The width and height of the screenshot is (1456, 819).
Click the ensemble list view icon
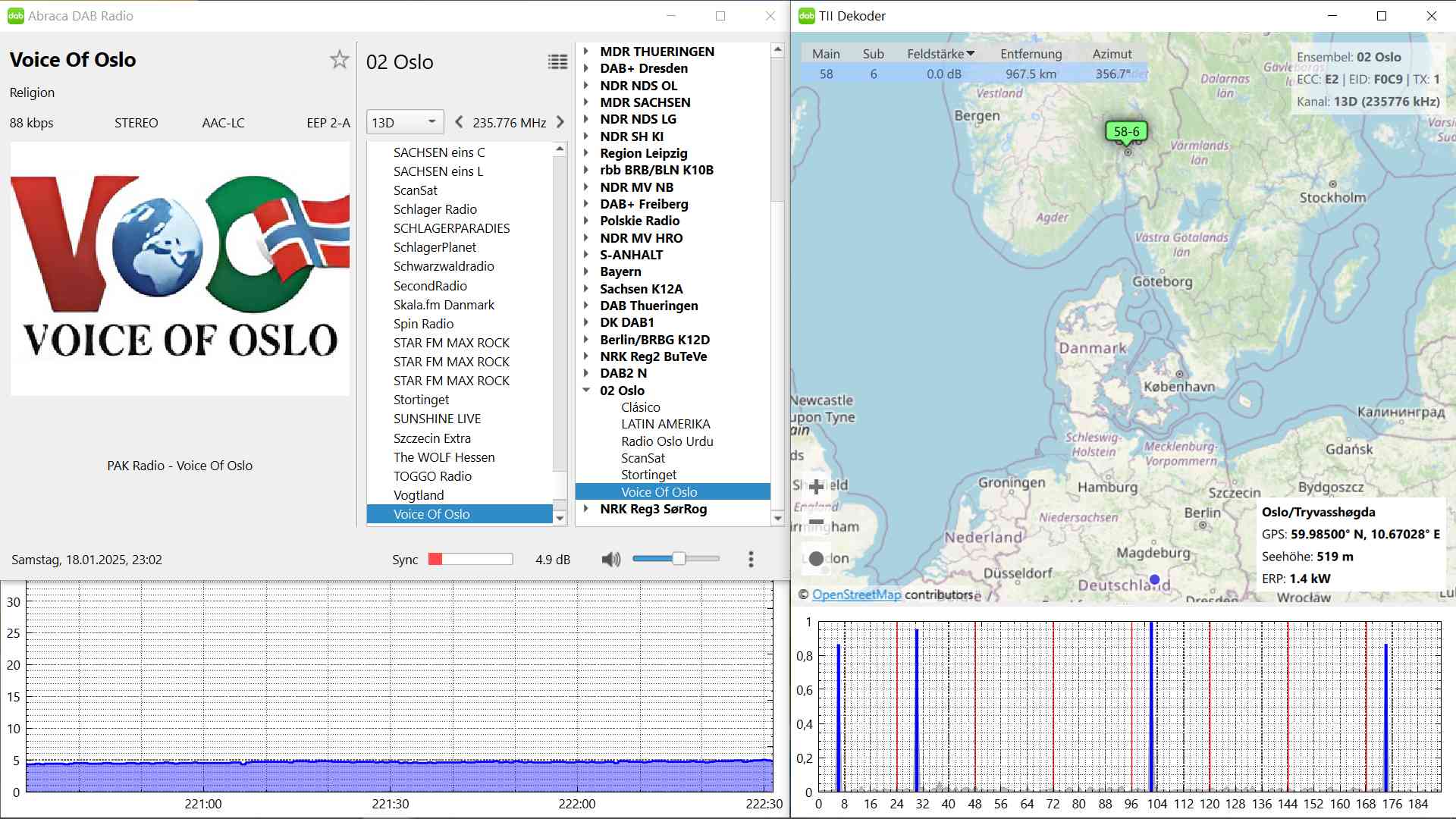(x=557, y=62)
